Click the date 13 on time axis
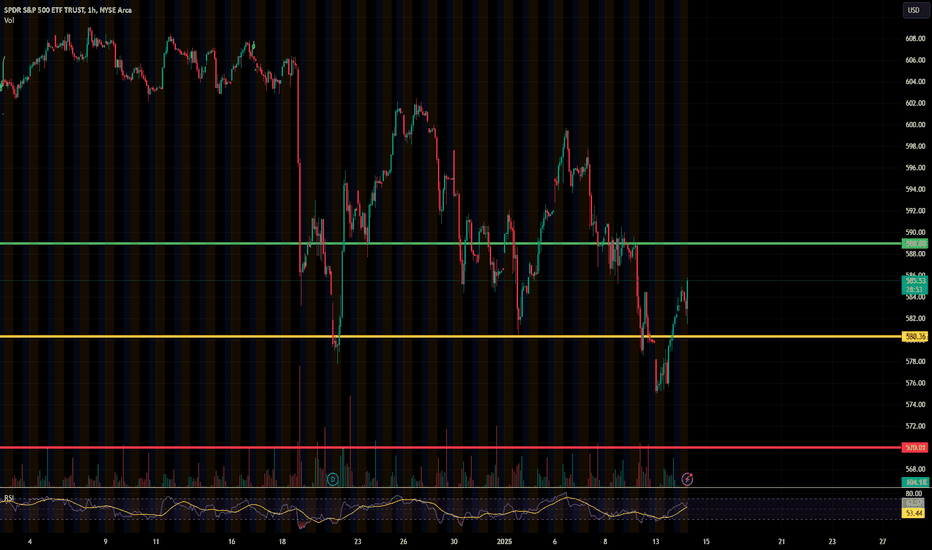 656,542
